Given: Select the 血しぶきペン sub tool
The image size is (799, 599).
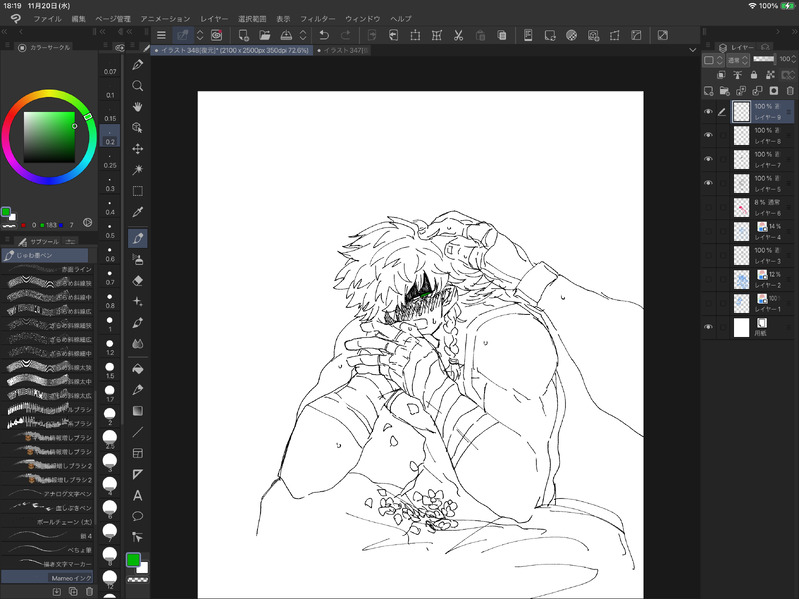Looking at the screenshot, I should click(47, 508).
